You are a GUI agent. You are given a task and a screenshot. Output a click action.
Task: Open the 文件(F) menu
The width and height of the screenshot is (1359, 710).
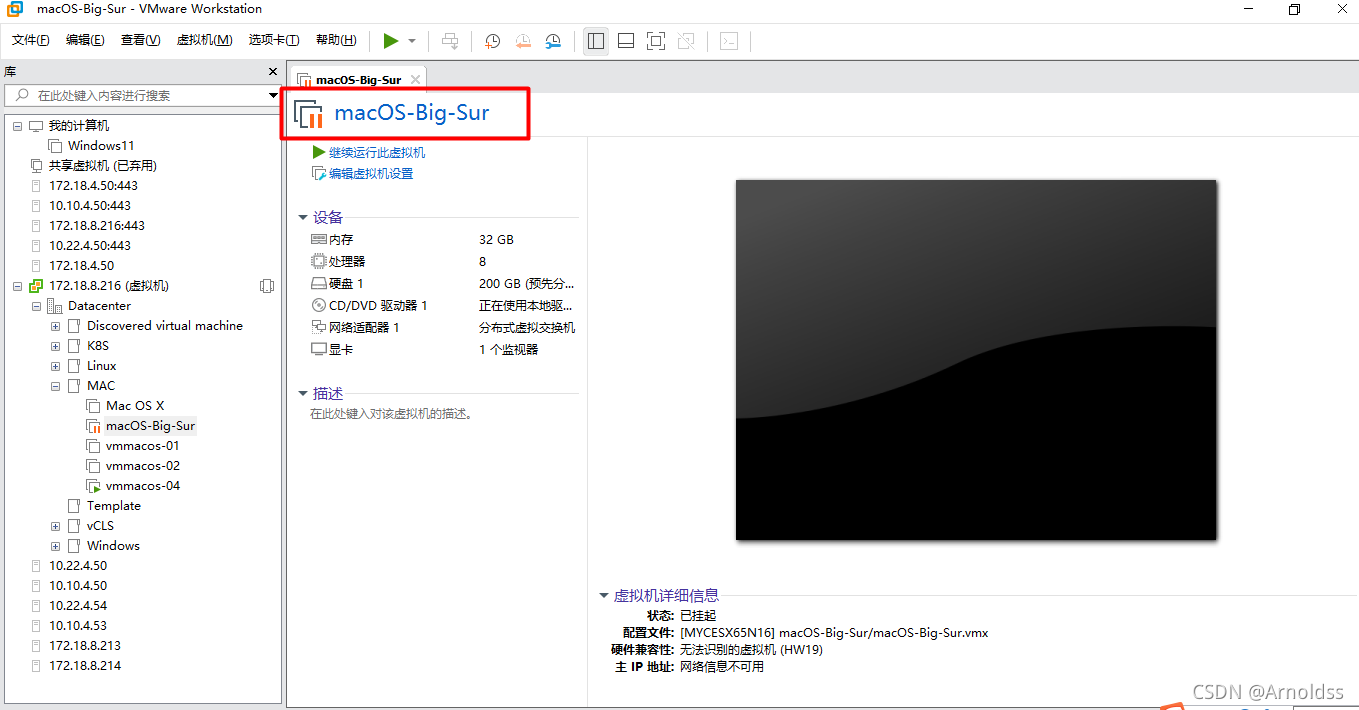coord(31,40)
